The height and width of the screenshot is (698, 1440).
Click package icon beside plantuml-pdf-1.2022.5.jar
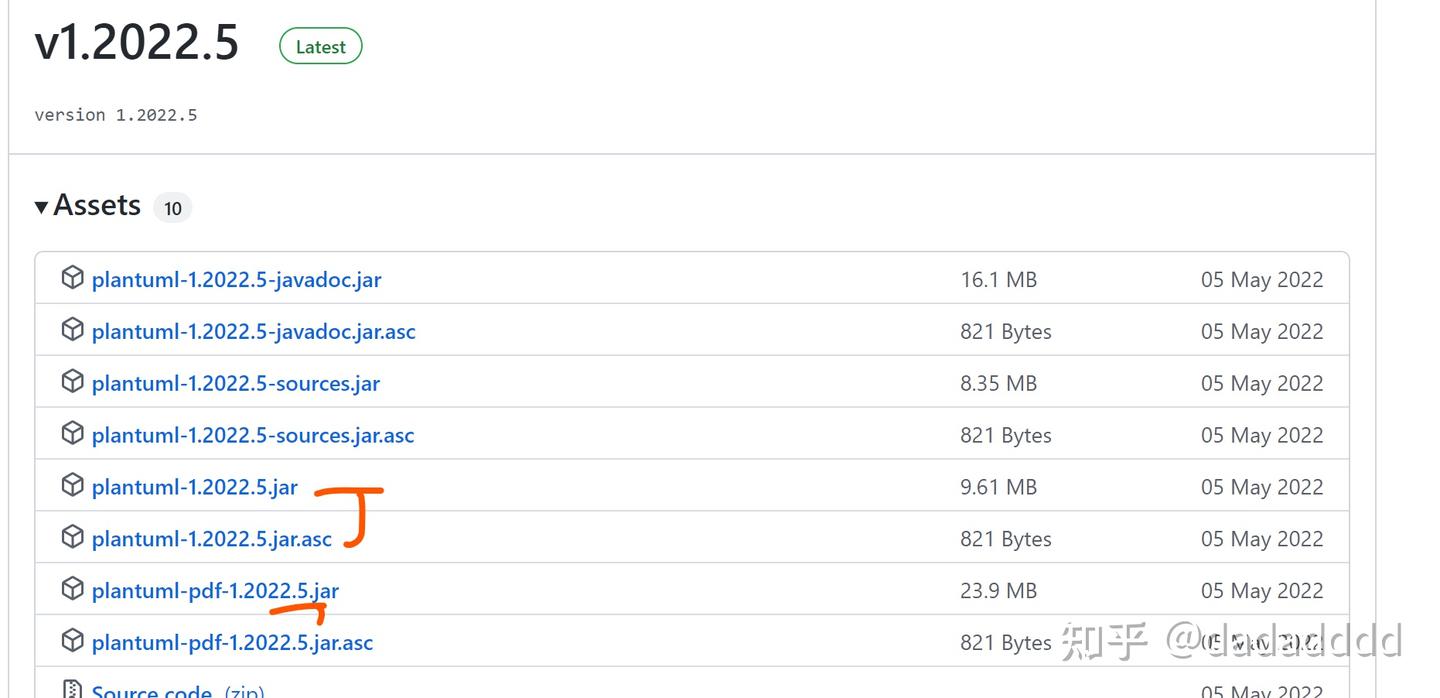(x=72, y=590)
